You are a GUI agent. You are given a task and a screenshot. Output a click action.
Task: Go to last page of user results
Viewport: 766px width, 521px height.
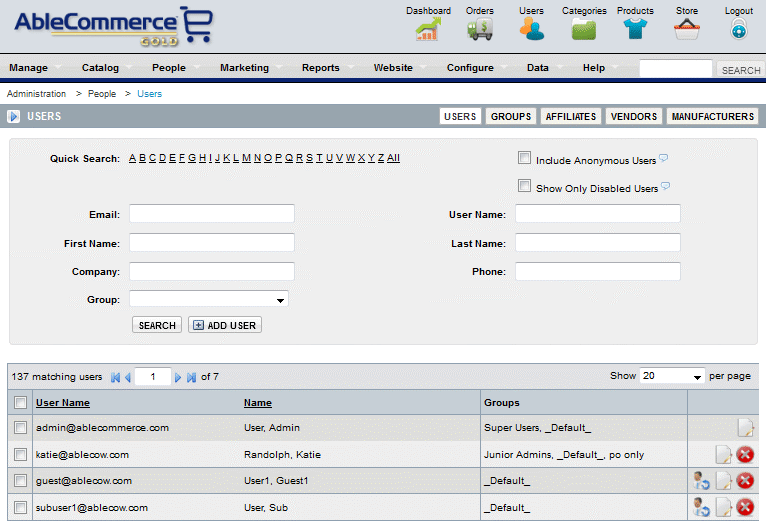click(x=192, y=377)
